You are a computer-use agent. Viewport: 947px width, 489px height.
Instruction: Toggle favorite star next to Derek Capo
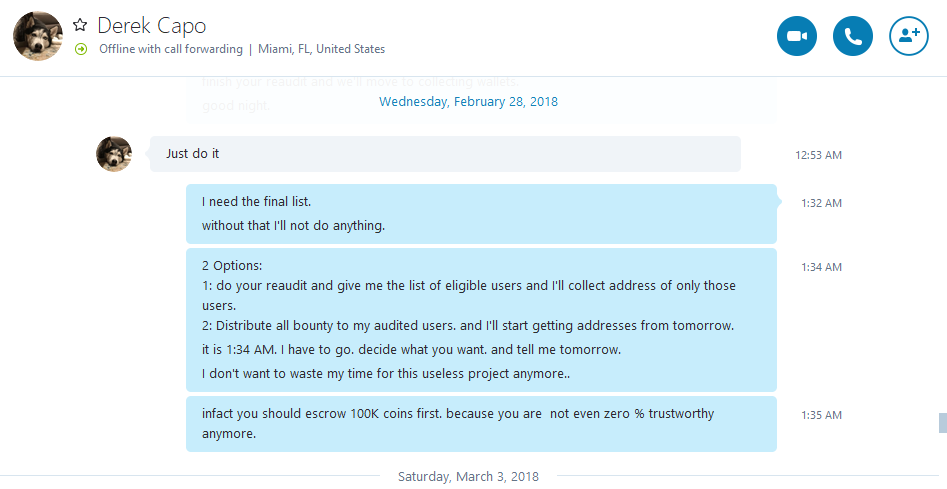[80, 25]
